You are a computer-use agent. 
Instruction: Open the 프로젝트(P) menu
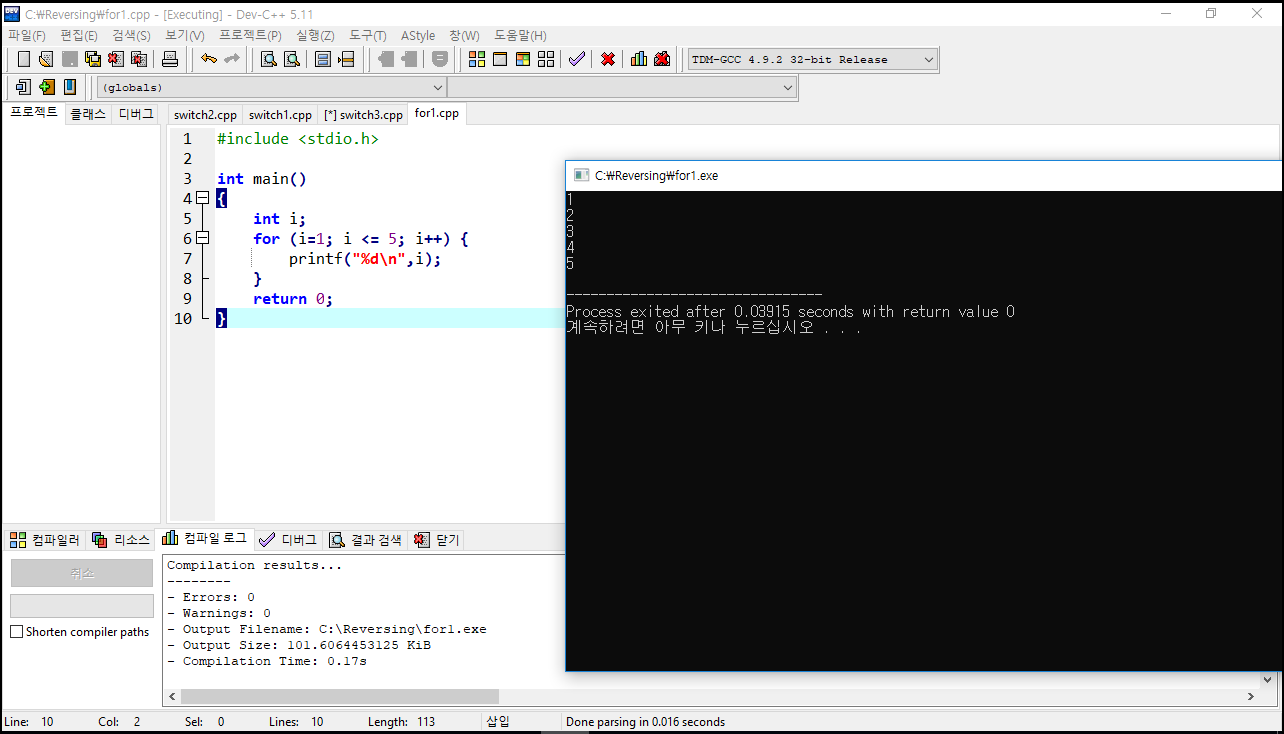pyautogui.click(x=250, y=35)
